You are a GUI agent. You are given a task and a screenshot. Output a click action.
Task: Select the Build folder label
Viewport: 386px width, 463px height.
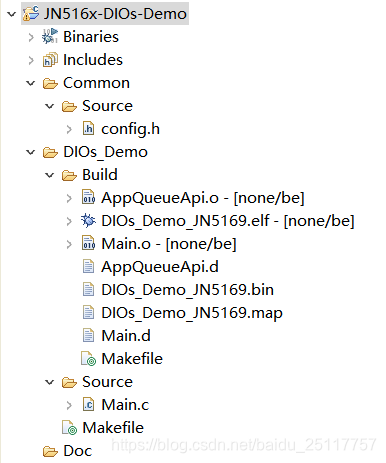[100, 175]
